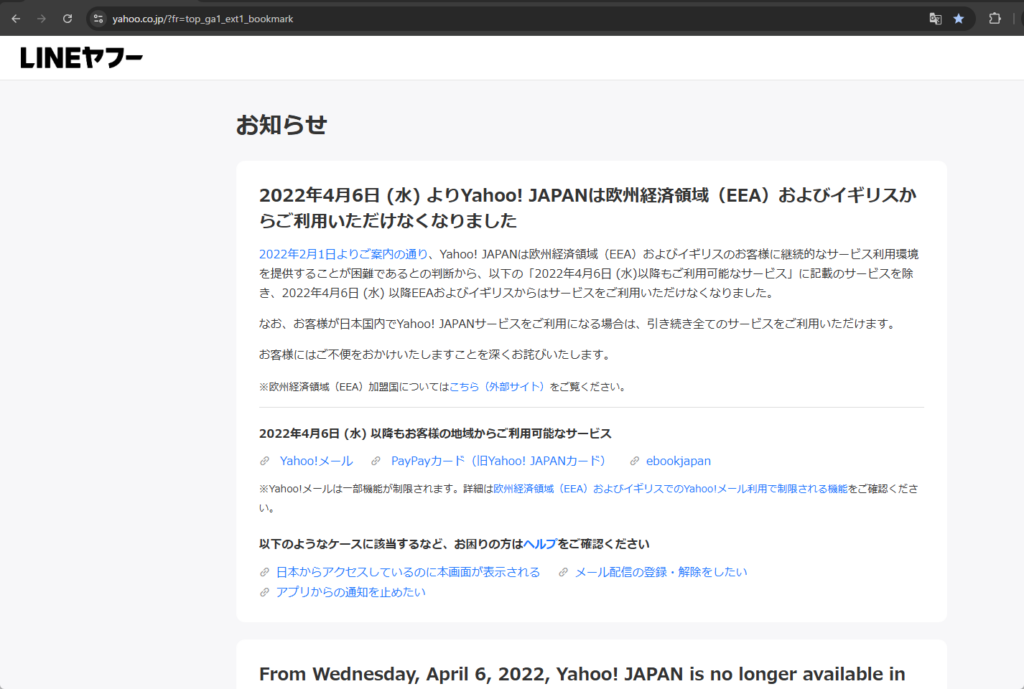Viewport: 1024px width, 689px height.
Task: Click the 2022年4月6日 Japanese announcement headline
Action: [588, 208]
